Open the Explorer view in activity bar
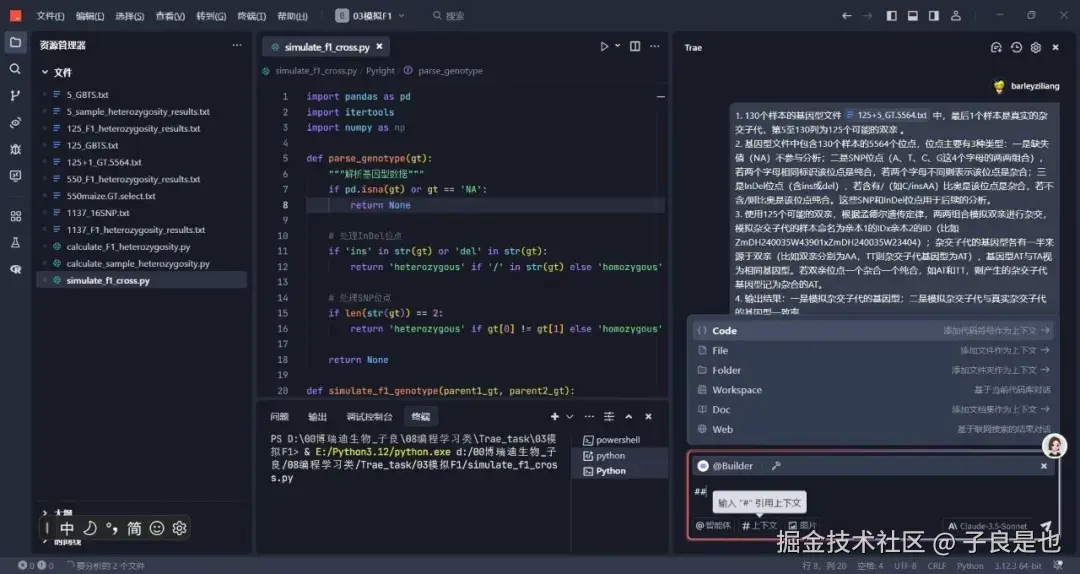 tap(15, 43)
